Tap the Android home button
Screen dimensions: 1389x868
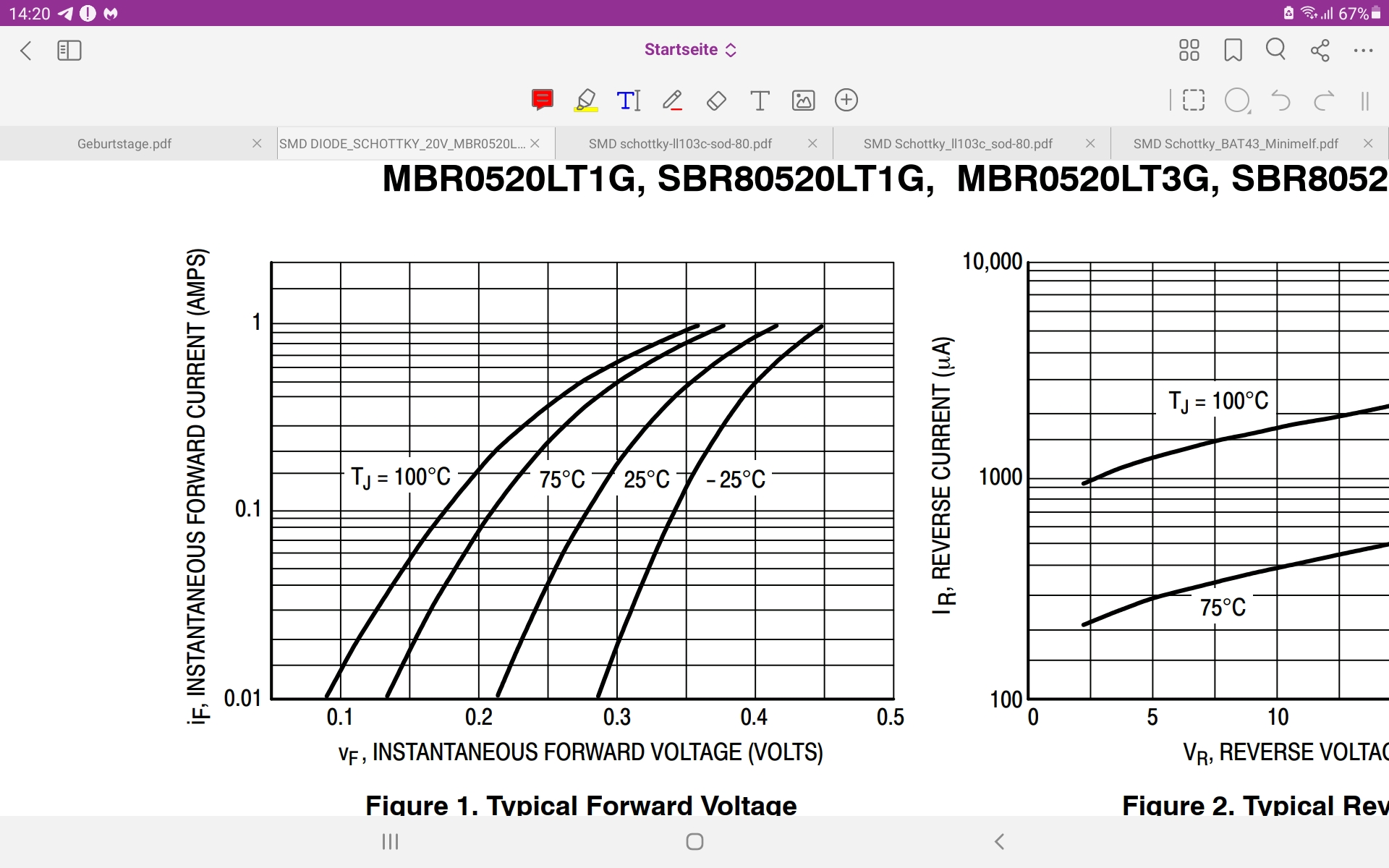(694, 841)
